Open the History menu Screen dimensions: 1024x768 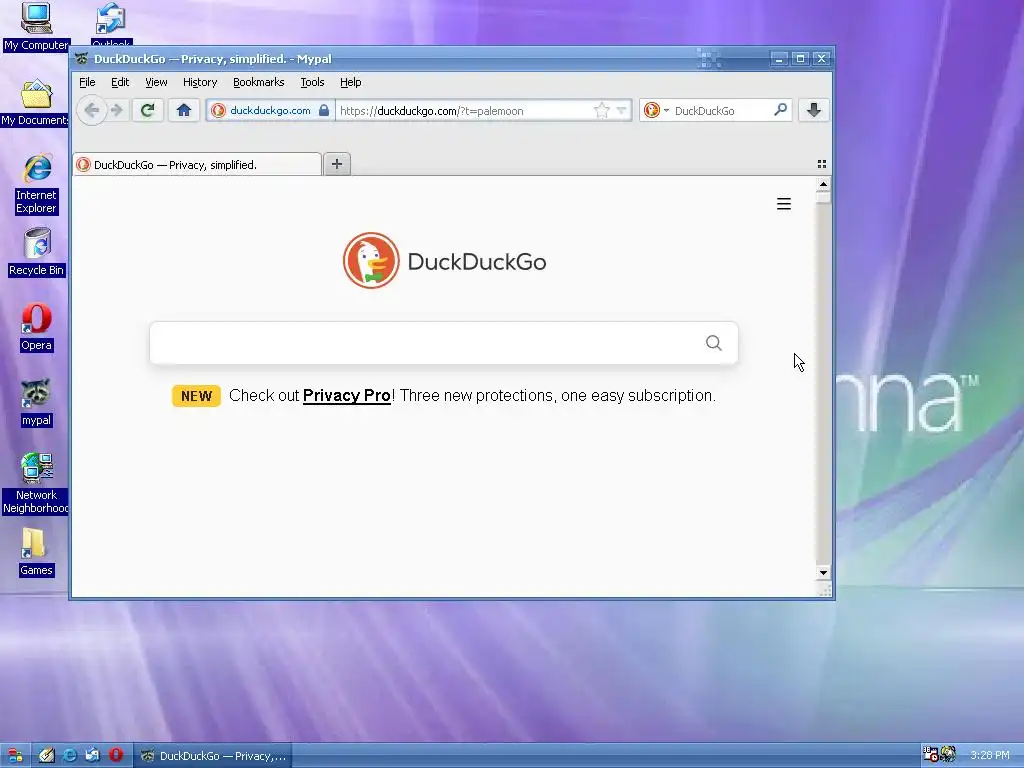coord(200,82)
